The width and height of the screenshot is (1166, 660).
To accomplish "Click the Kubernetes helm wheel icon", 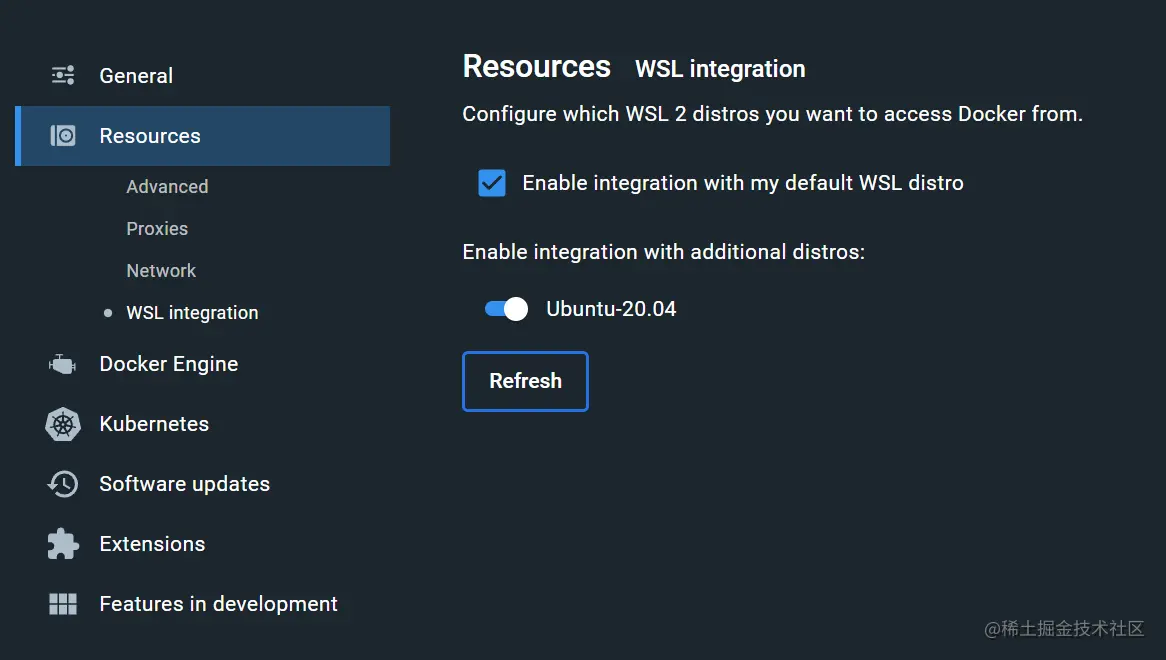I will click(x=63, y=424).
